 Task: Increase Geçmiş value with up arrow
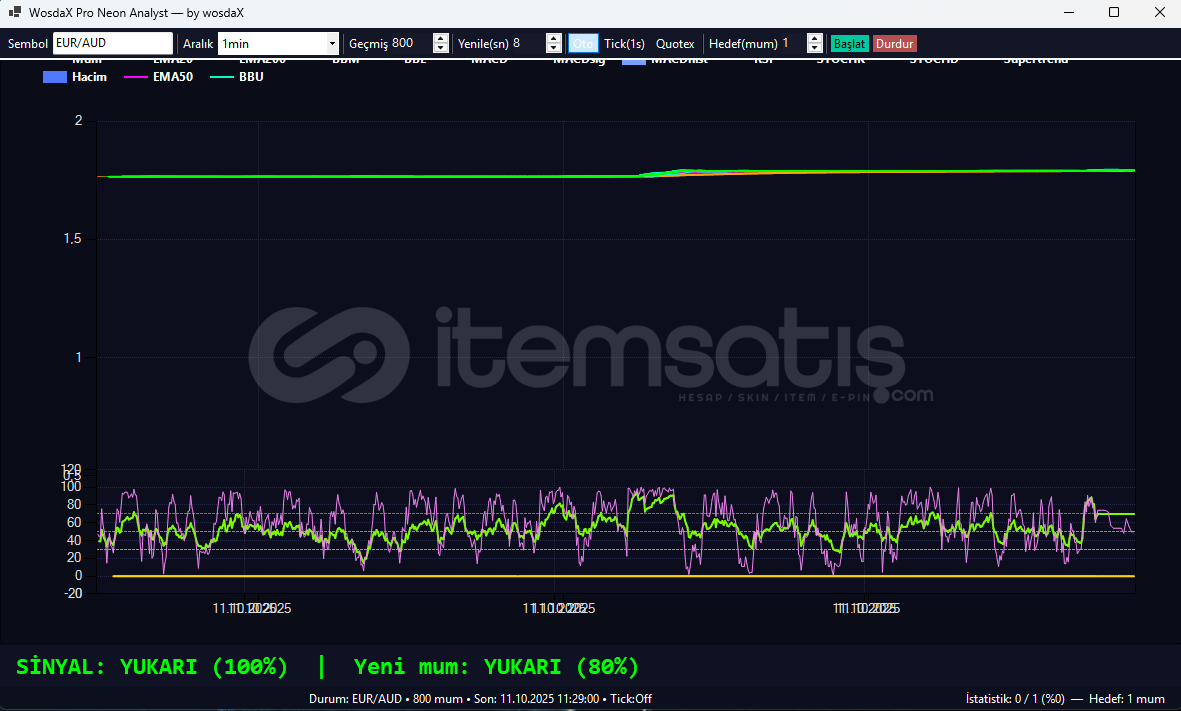tap(440, 39)
